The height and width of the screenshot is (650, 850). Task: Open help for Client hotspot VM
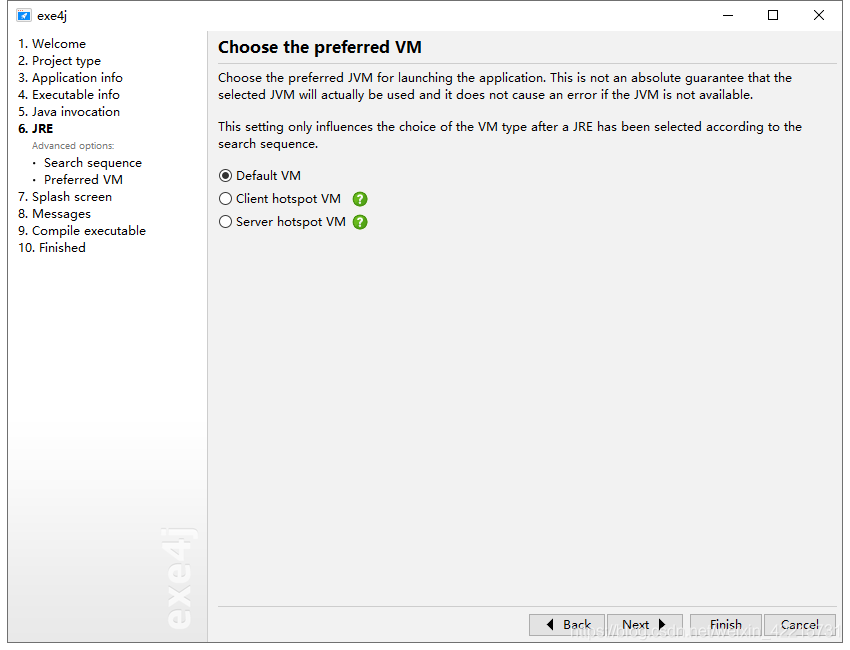pyautogui.click(x=360, y=199)
